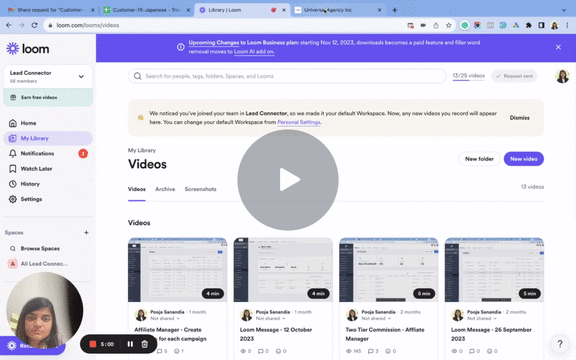Screen dimensions: 576x360
Task: Close the Upcoming Changes banner
Action: pyautogui.click(x=558, y=47)
